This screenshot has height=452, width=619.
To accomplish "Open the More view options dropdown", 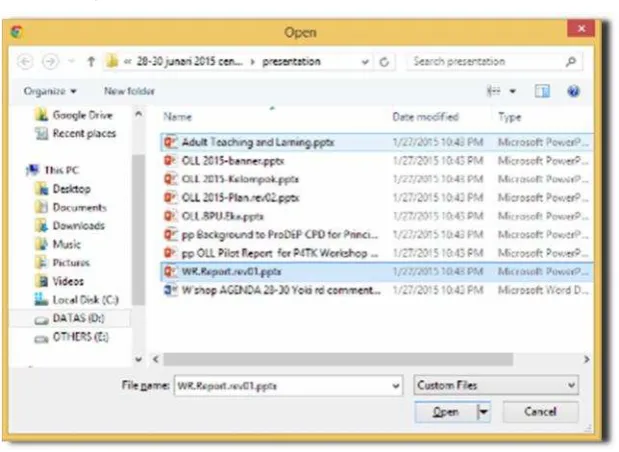I will pyautogui.click(x=512, y=92).
